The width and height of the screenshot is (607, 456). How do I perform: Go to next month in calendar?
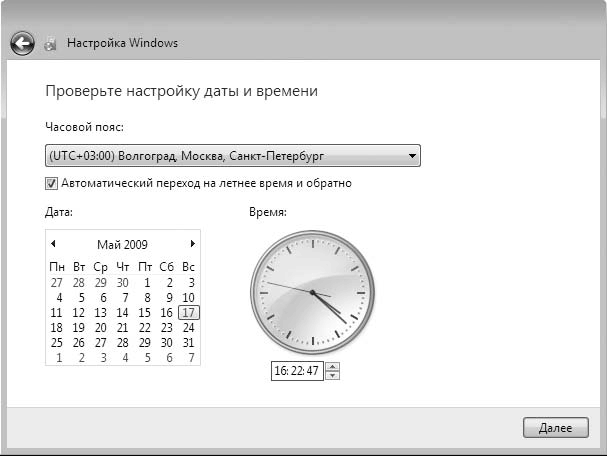tap(192, 243)
